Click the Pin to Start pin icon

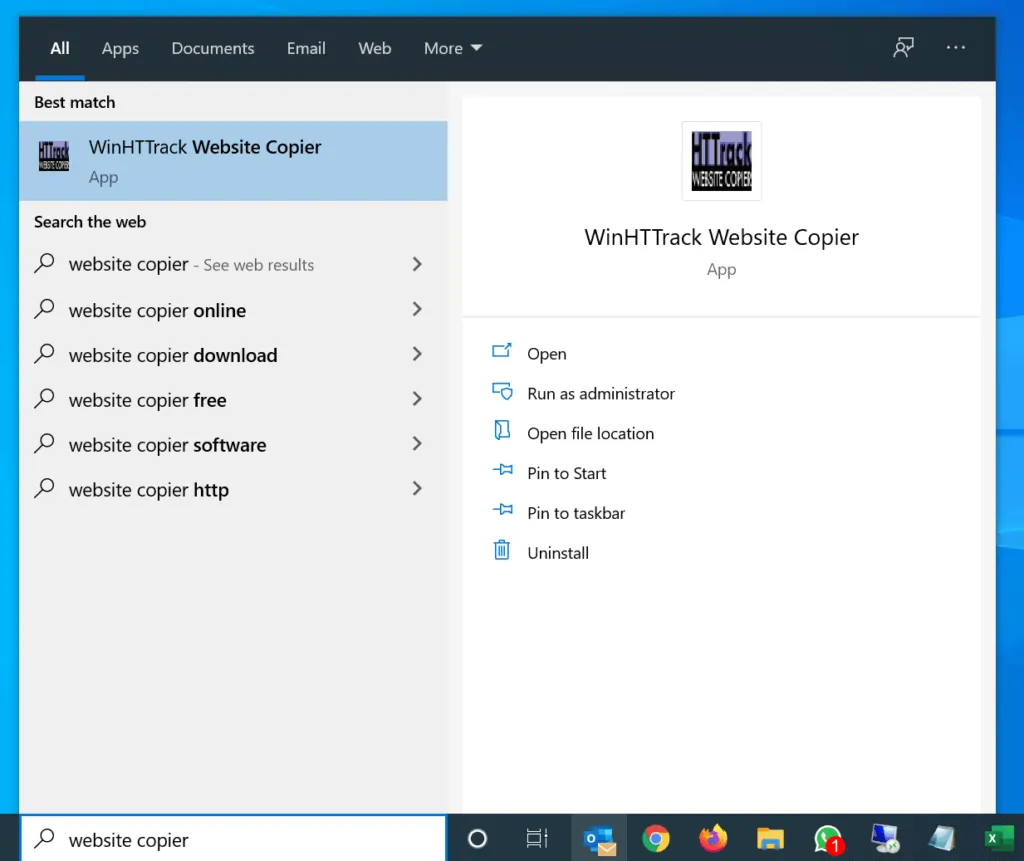pos(502,470)
